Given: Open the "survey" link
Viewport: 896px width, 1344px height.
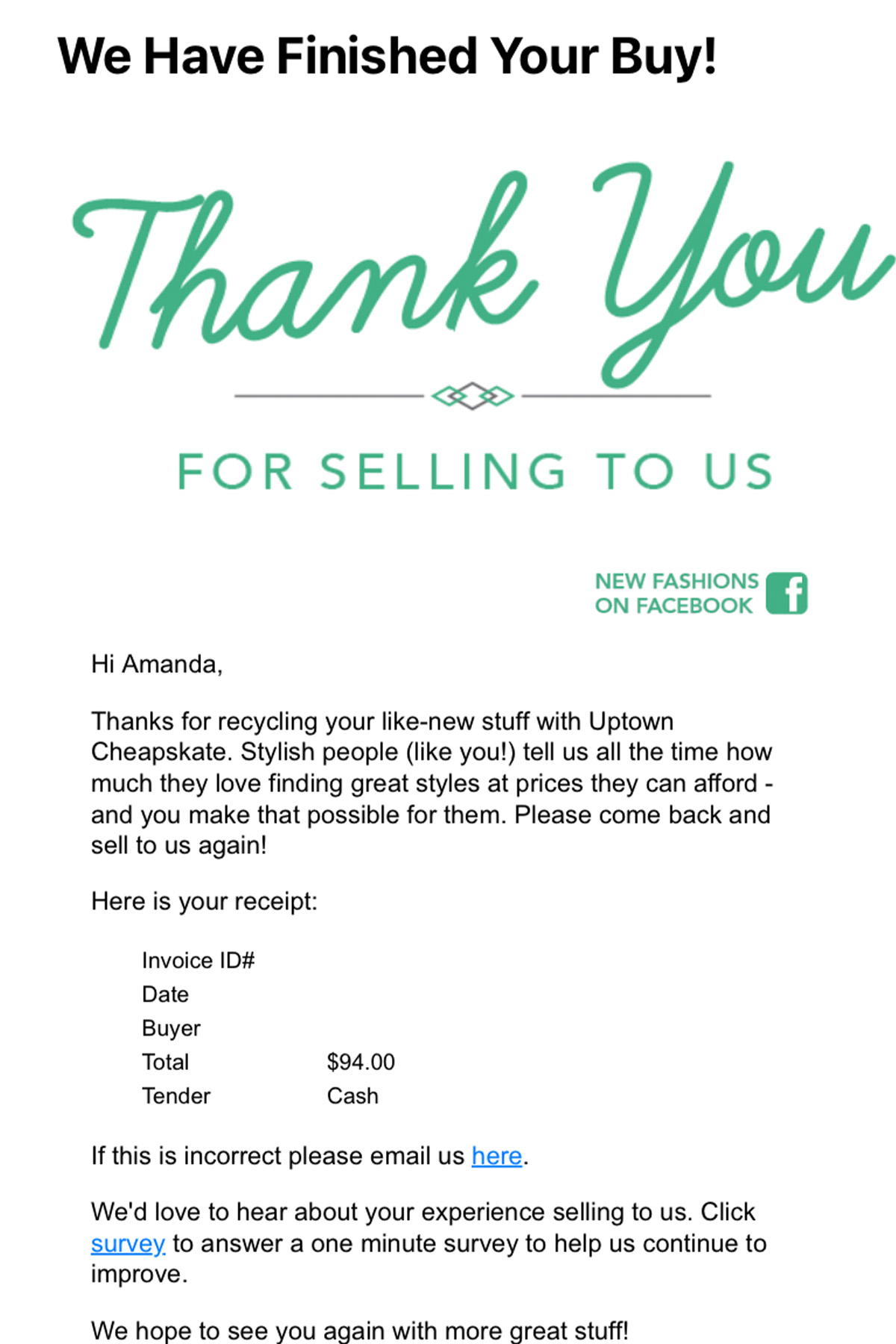Looking at the screenshot, I should [128, 1243].
